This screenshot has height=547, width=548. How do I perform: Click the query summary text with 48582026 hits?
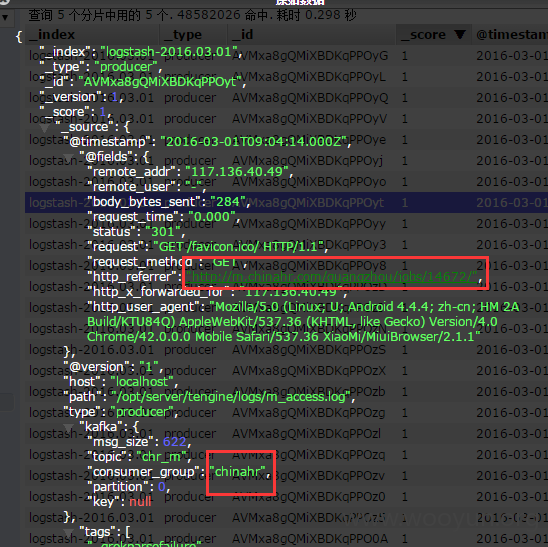[x=192, y=15]
